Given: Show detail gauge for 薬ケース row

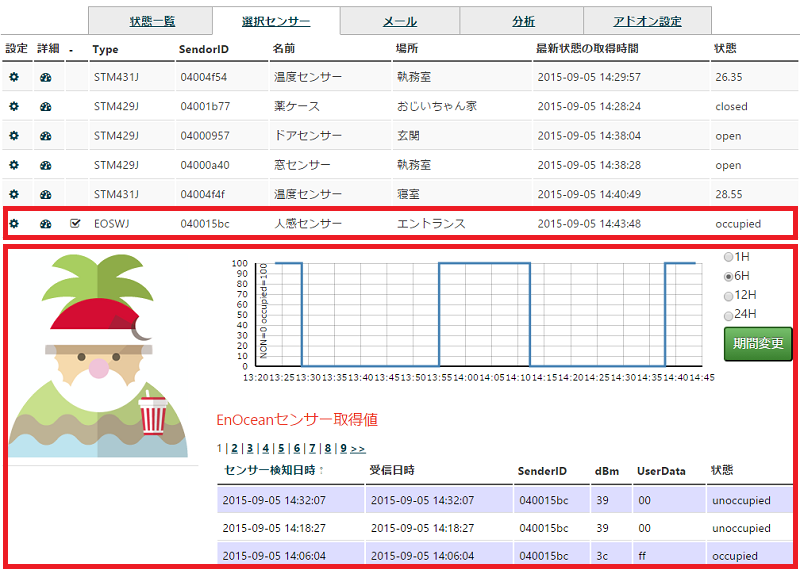Looking at the screenshot, I should 46,107.
